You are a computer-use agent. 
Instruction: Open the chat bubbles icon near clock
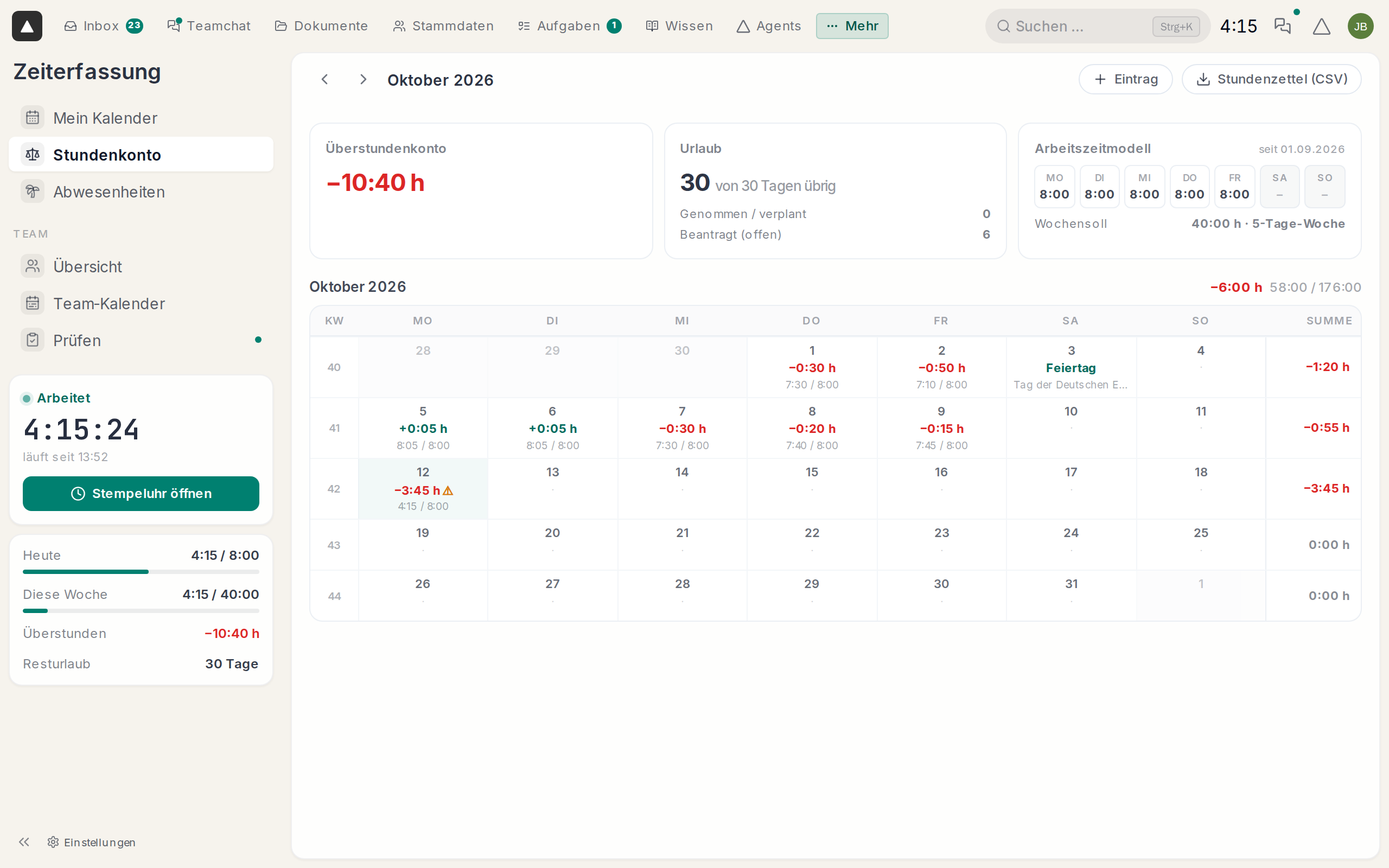tap(1282, 26)
